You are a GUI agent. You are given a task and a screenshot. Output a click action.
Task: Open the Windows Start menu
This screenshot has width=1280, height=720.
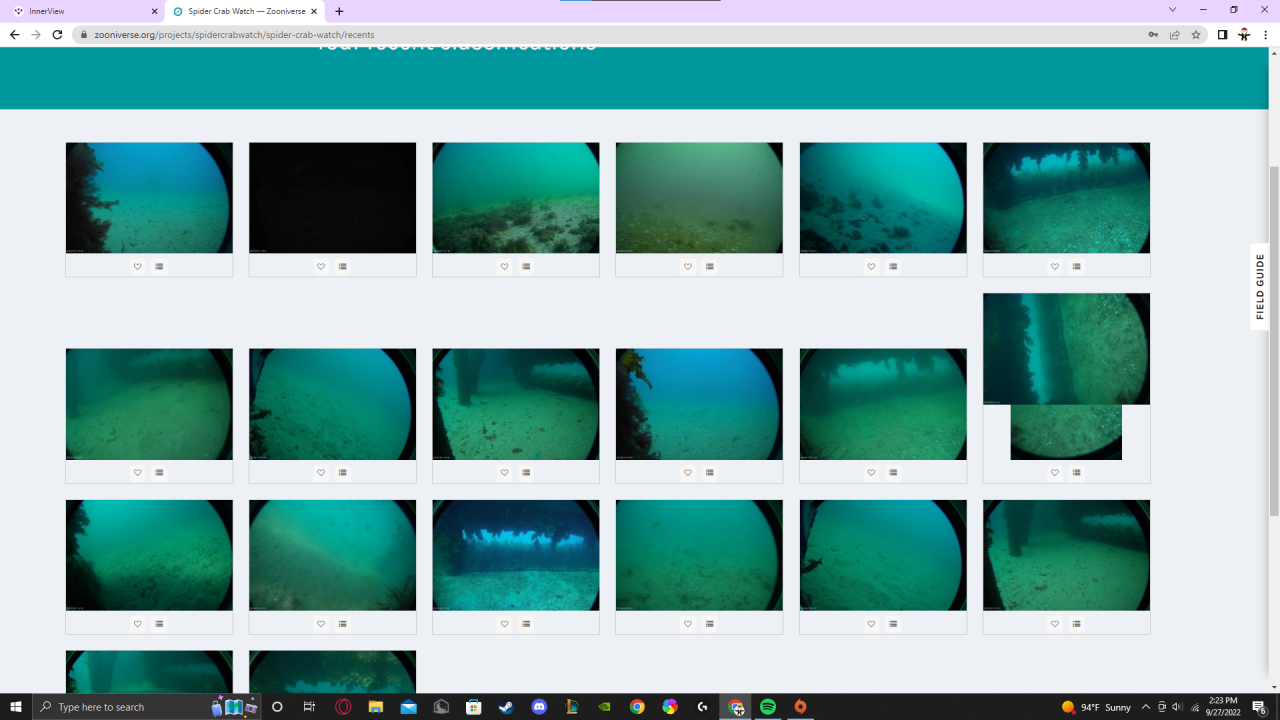(x=16, y=707)
